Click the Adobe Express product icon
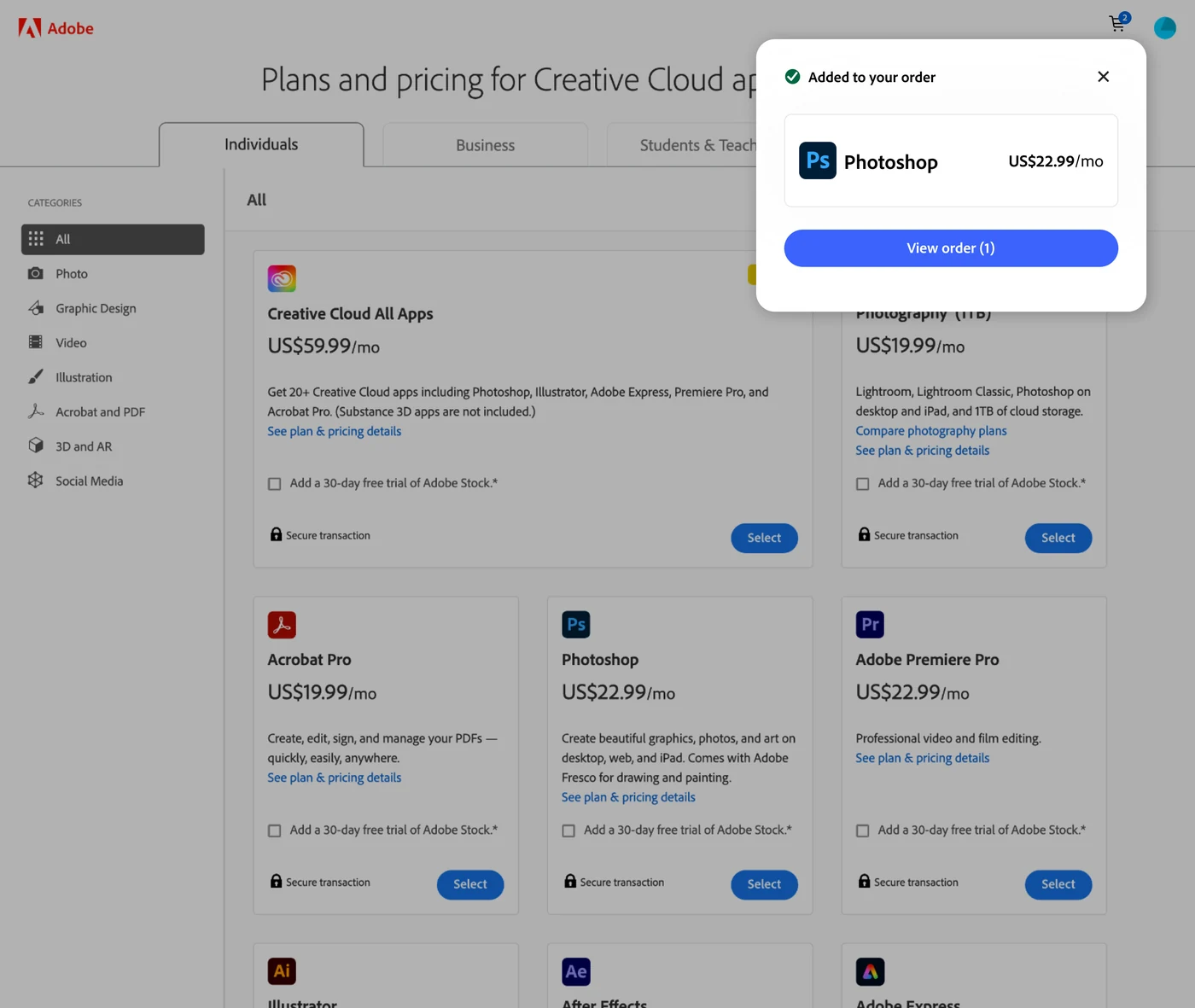 [x=870, y=971]
